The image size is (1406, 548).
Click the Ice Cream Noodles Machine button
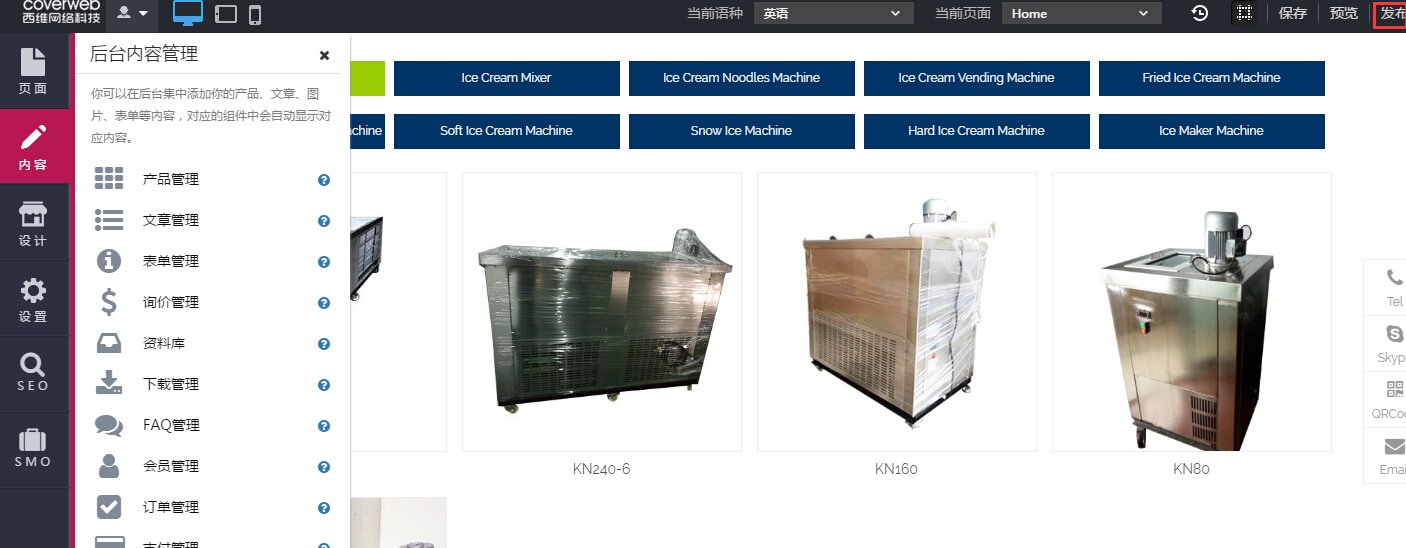point(741,78)
